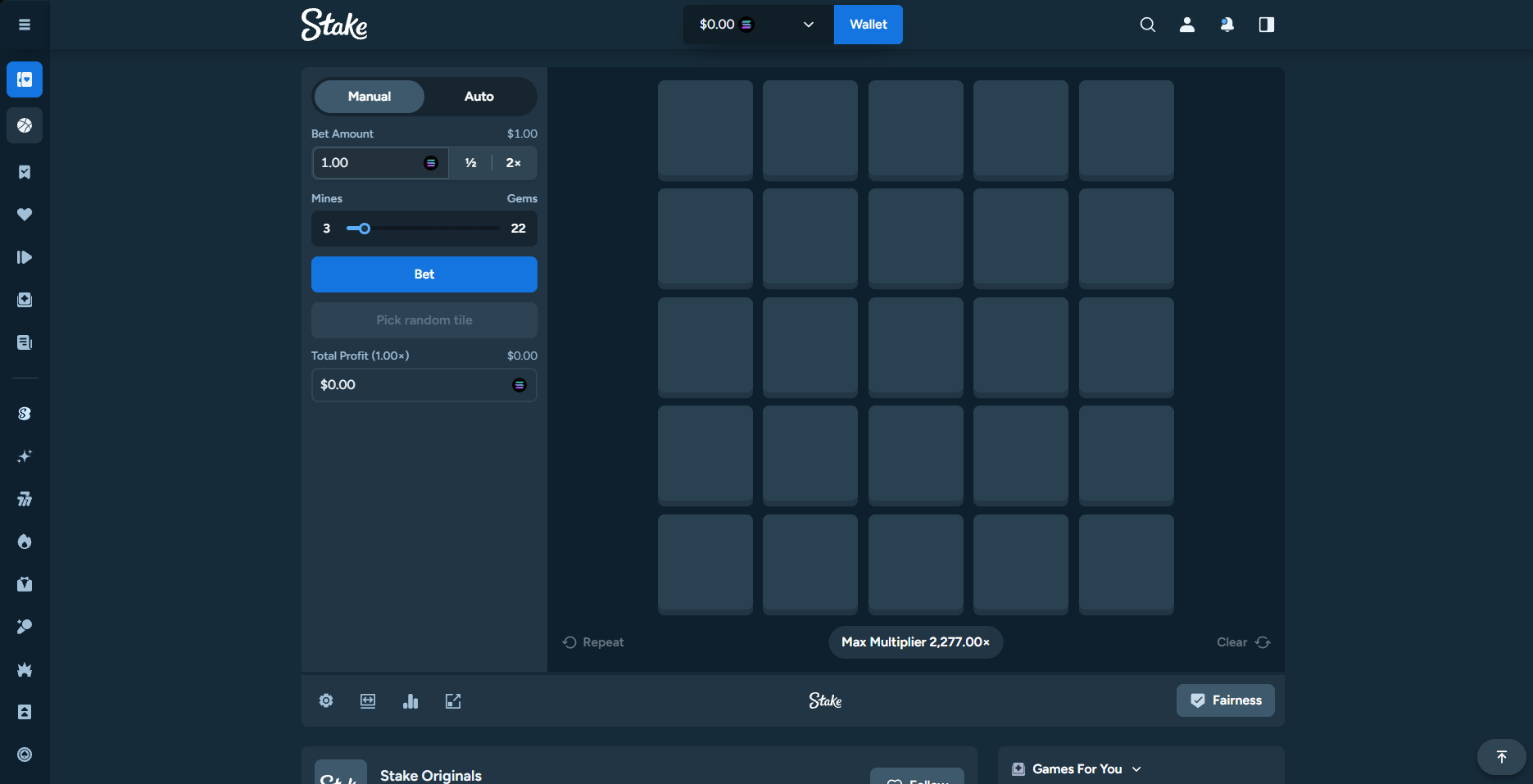This screenshot has width=1533, height=784.
Task: Open the Wallet button
Action: tap(869, 25)
